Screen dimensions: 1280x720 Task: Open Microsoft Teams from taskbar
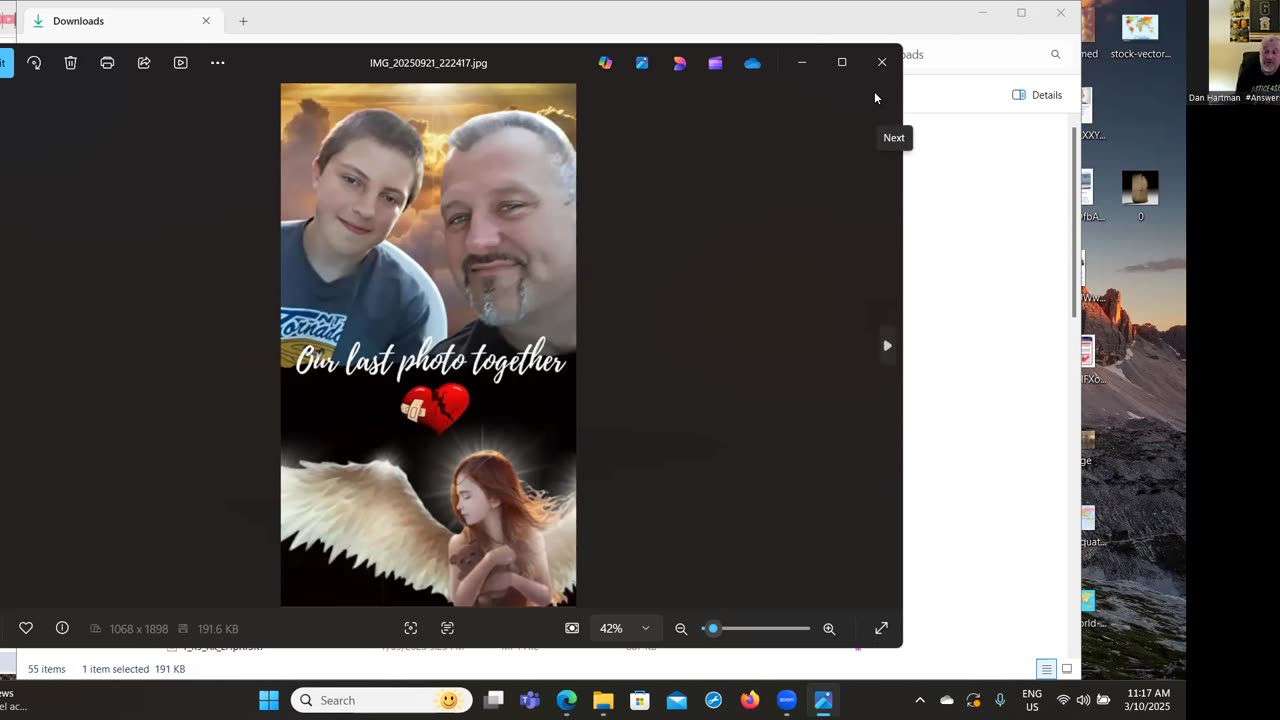click(x=530, y=700)
